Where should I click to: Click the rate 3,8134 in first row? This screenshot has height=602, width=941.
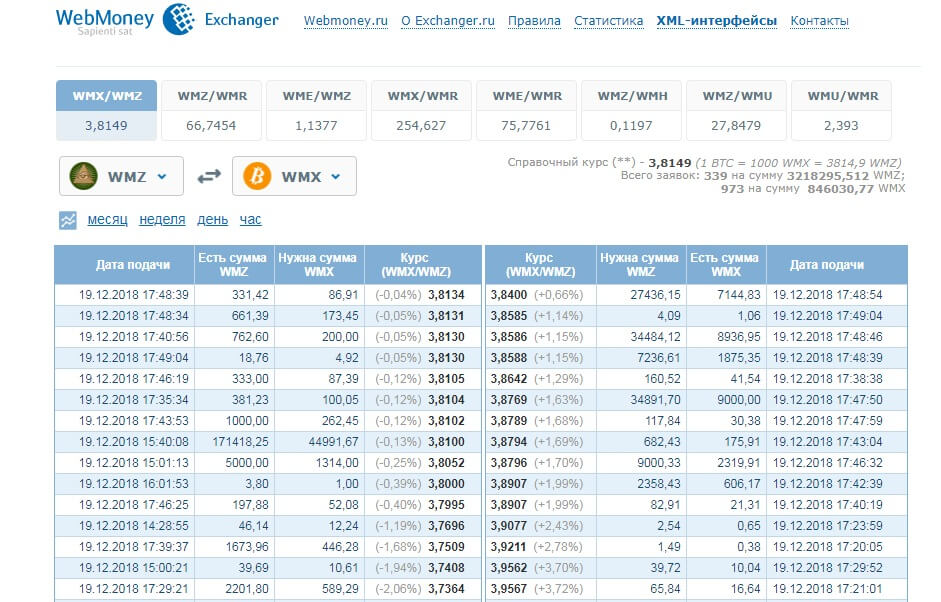tap(446, 295)
